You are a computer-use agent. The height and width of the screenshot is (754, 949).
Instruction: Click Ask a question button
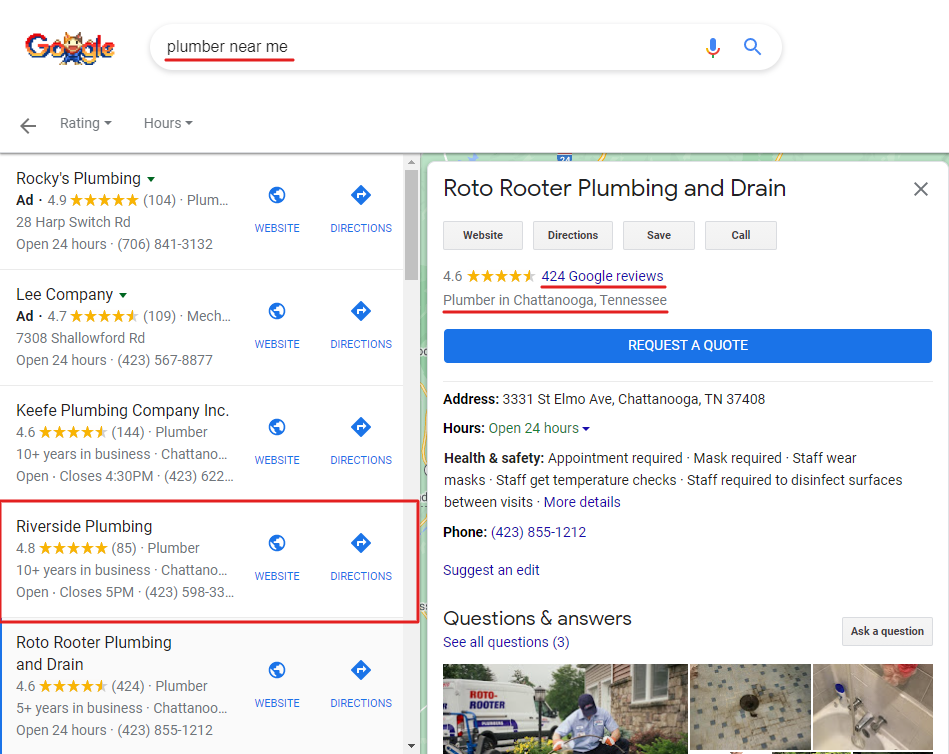887,631
